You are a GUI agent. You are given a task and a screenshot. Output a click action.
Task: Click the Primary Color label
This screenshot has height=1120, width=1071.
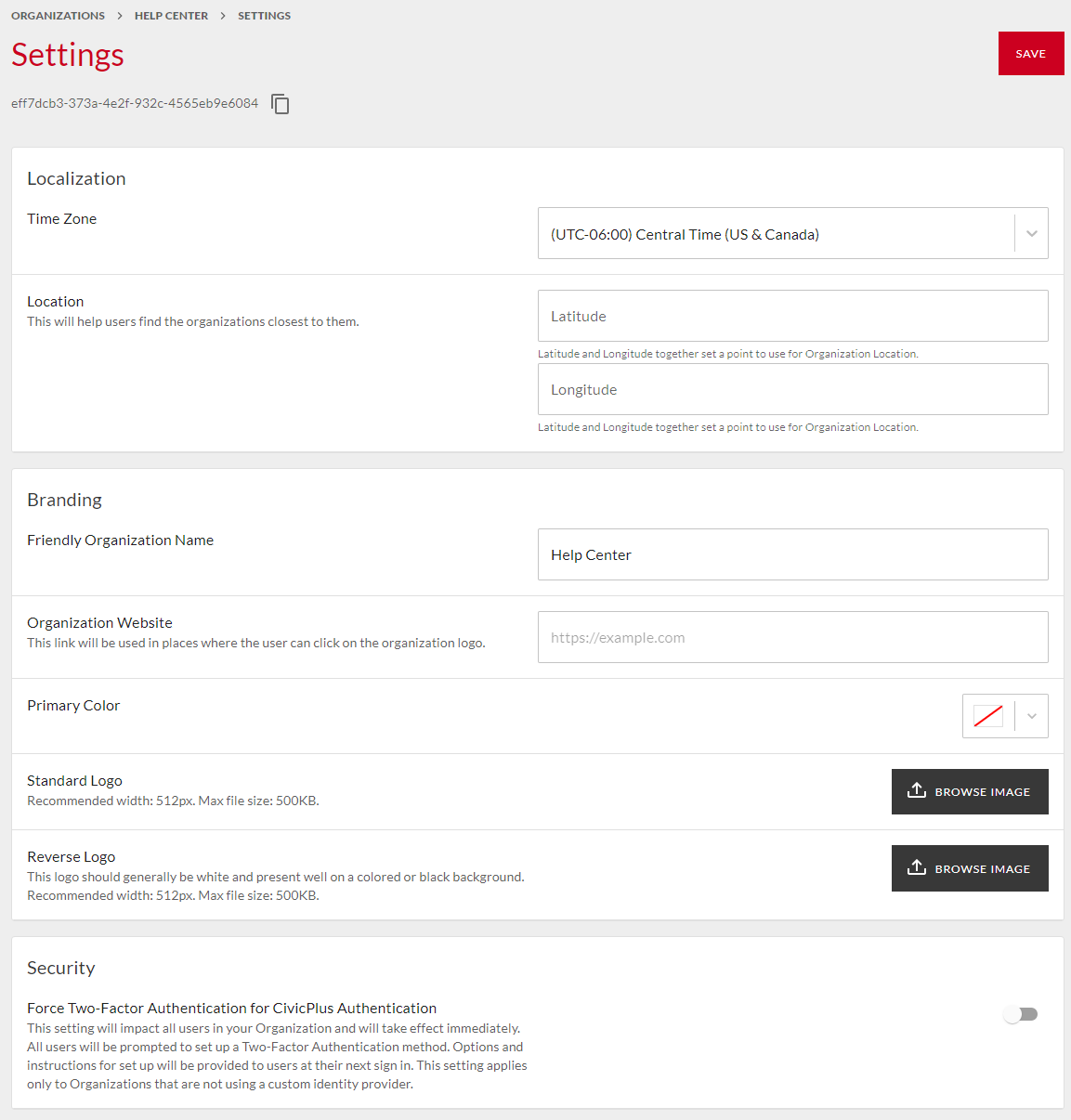(x=73, y=705)
